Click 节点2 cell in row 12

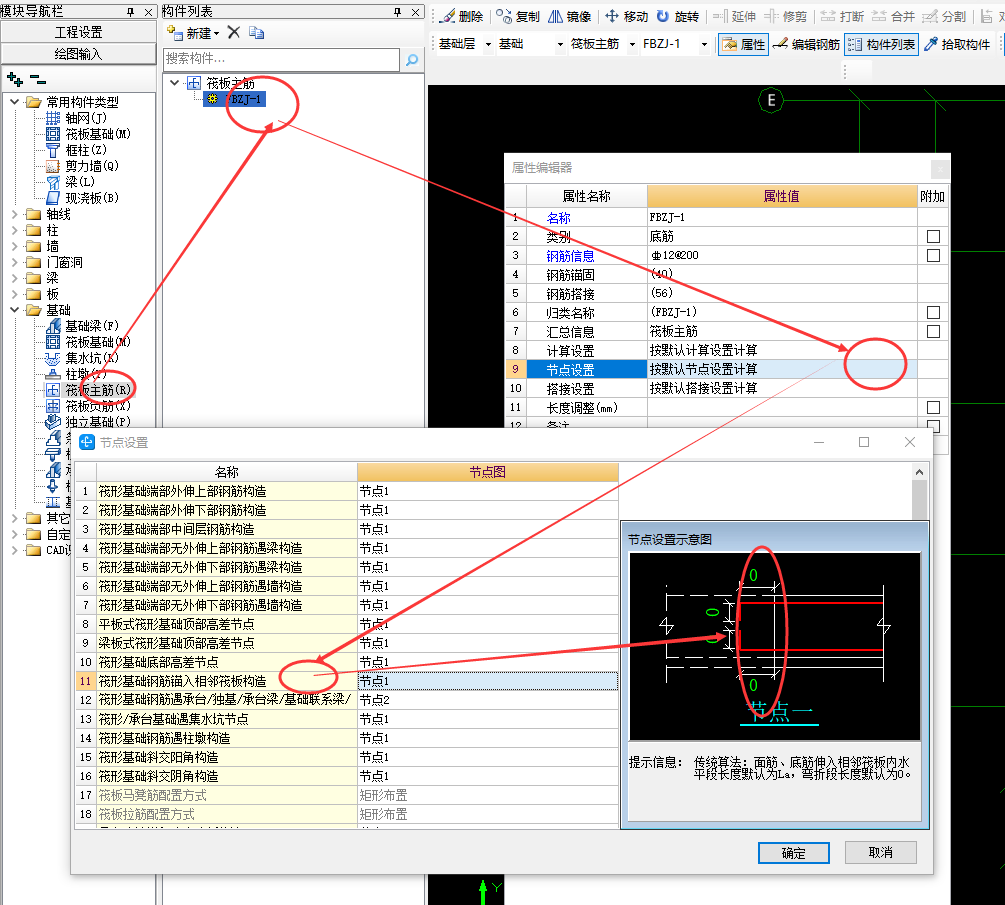[x=488, y=700]
